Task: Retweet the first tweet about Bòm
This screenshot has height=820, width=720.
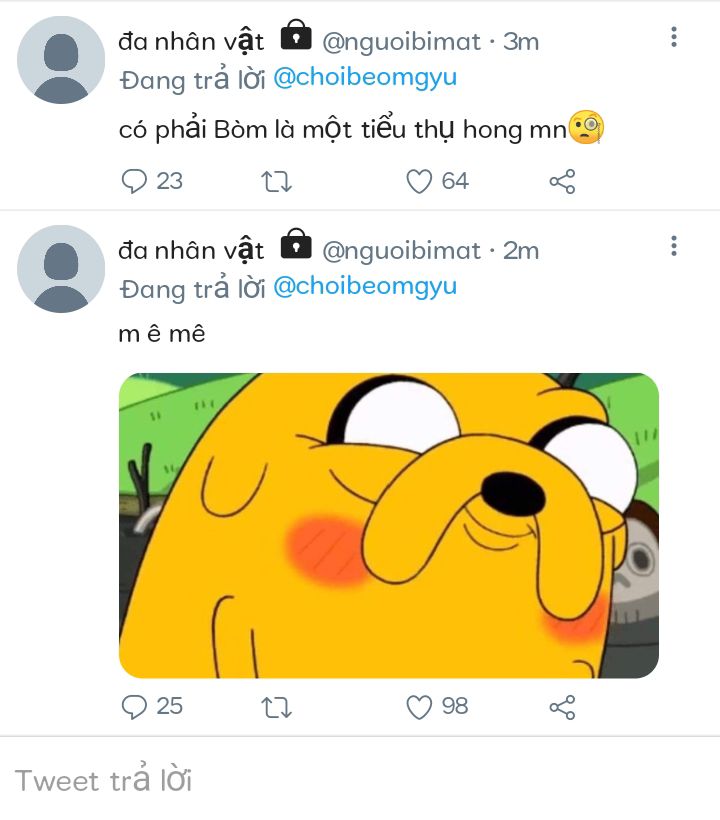Action: coord(276,182)
